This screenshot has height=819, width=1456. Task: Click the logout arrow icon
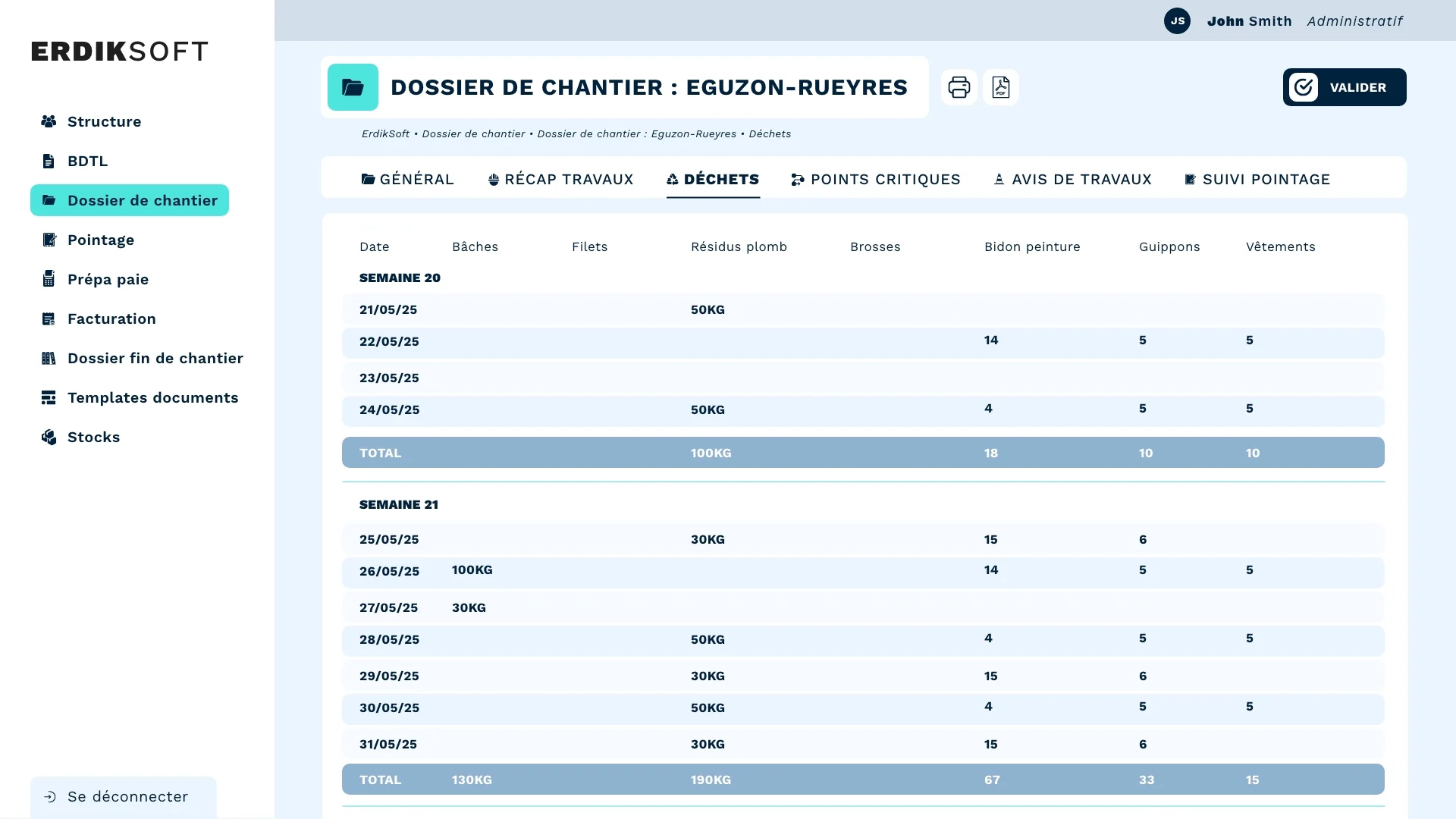coord(50,796)
